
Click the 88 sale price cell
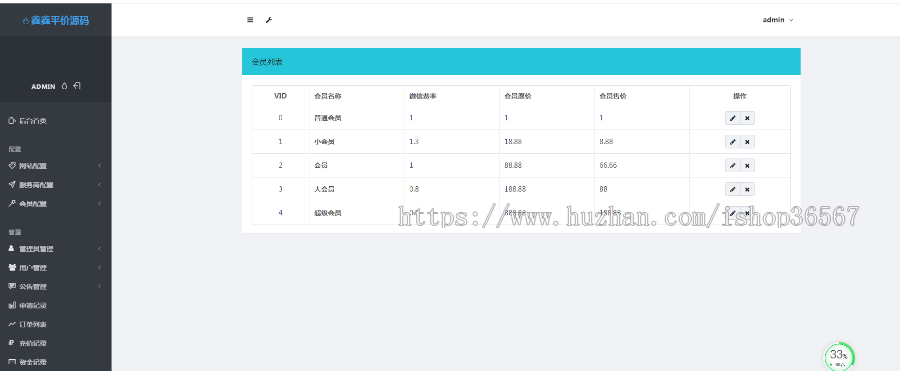coord(603,189)
